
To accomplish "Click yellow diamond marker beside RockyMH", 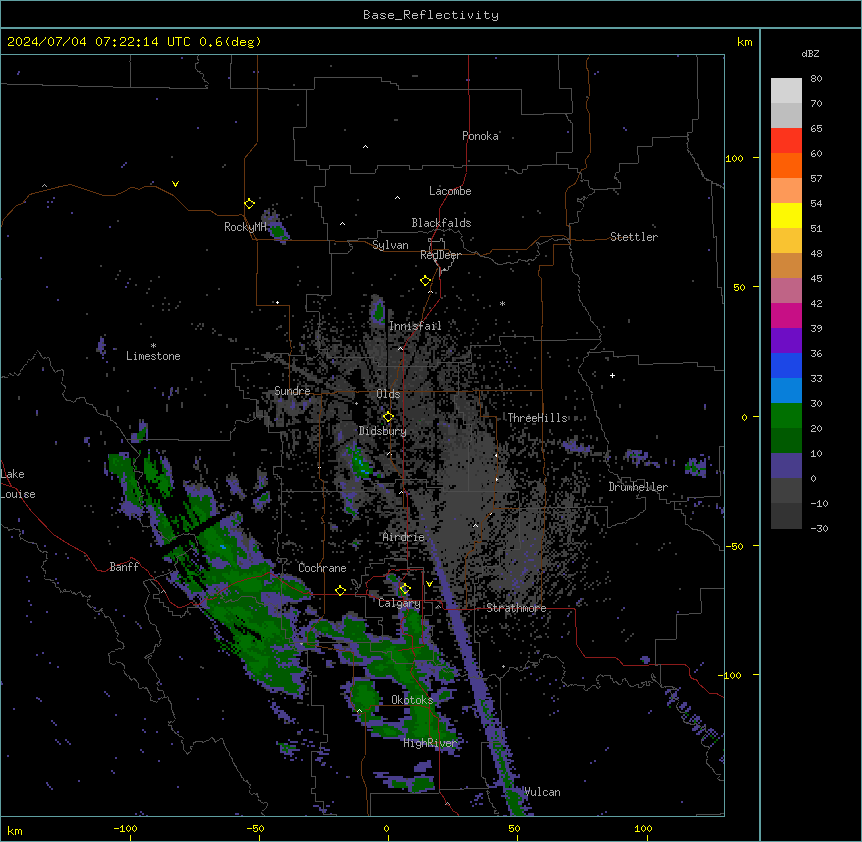I will 249,203.
